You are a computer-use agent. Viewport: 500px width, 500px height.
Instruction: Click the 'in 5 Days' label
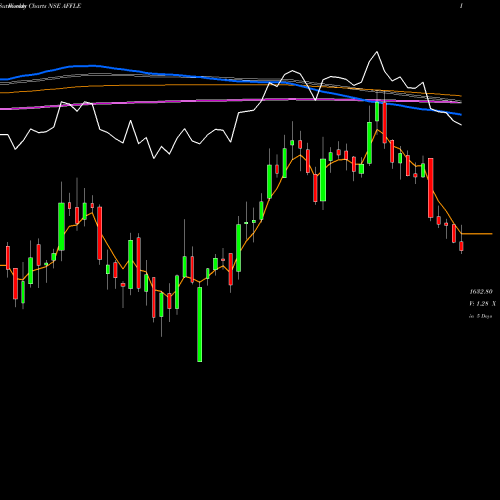(480, 316)
